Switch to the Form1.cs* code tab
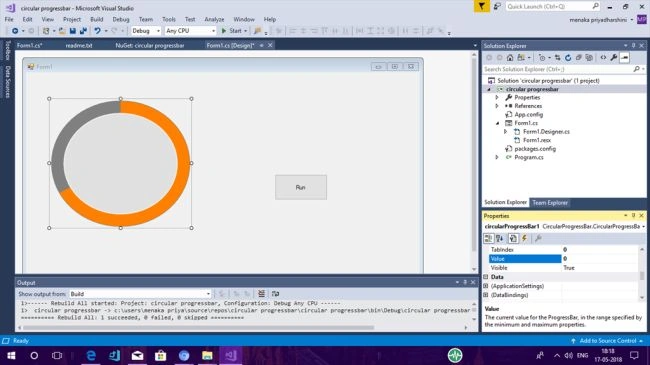 pyautogui.click(x=29, y=46)
